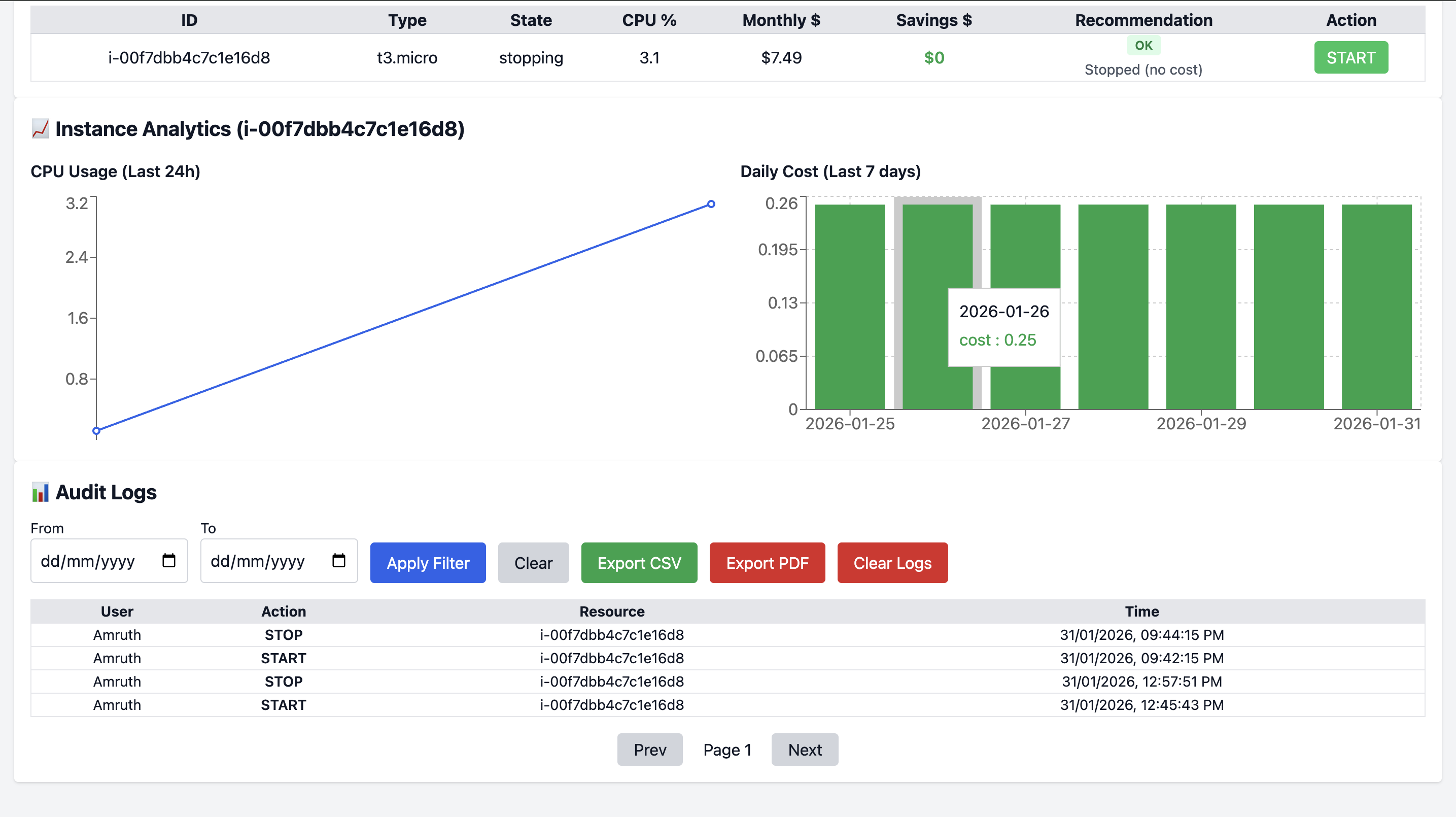Click the bar chart icon beside Audit Logs
Image resolution: width=1456 pixels, height=817 pixels.
coord(40,492)
